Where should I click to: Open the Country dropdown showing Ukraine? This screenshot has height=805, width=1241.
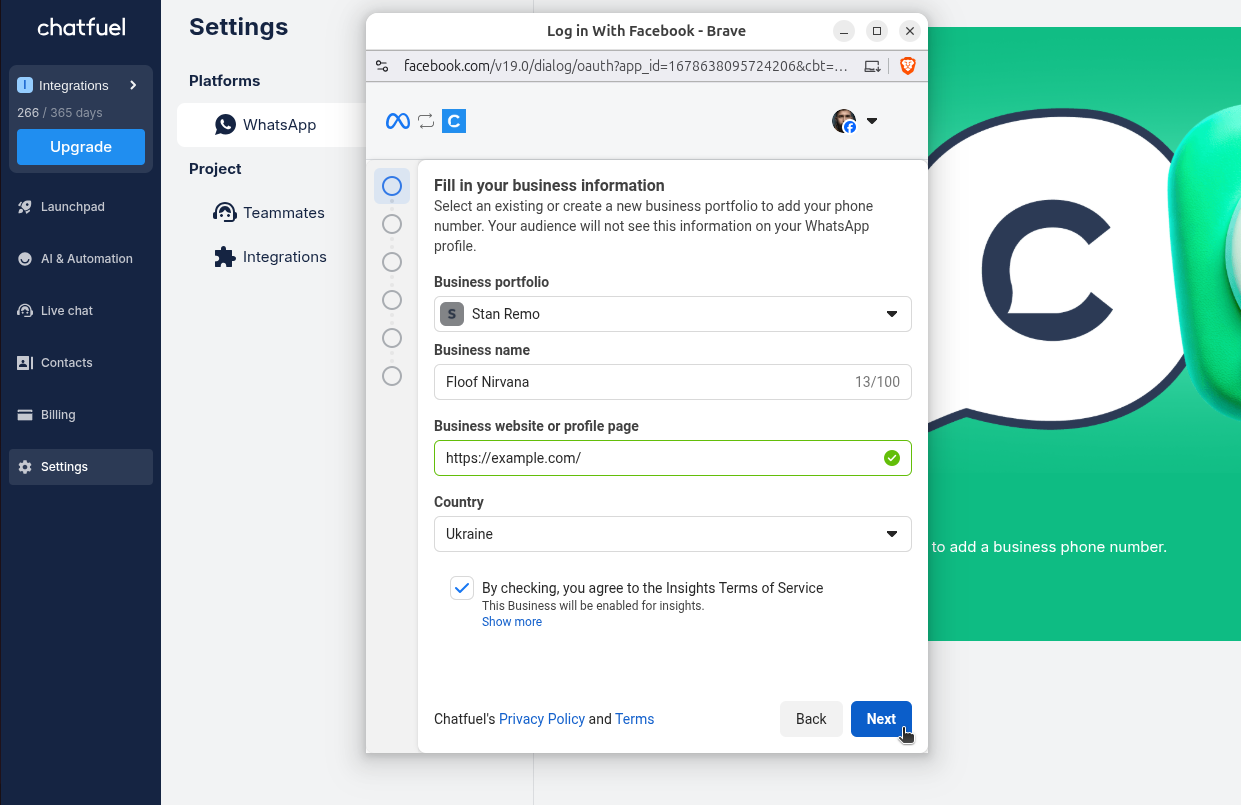673,534
